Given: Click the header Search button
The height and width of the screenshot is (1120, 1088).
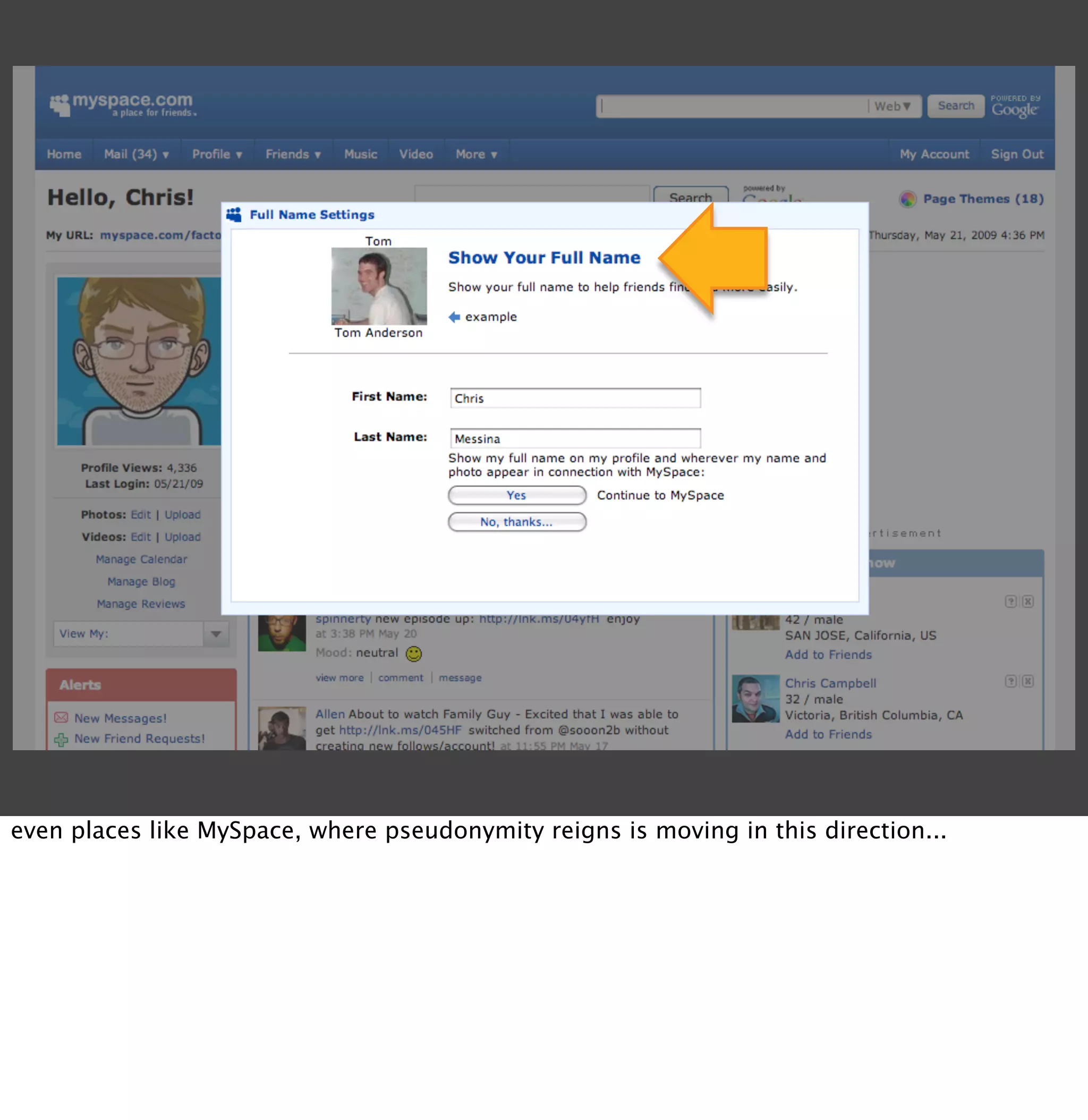Looking at the screenshot, I should pos(956,106).
